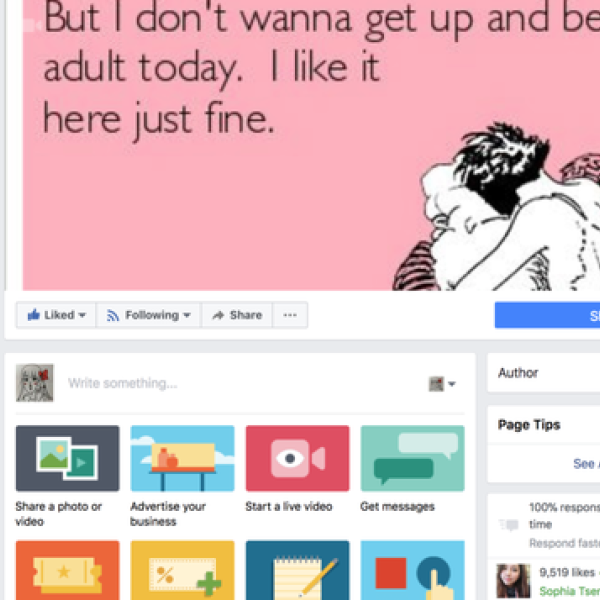This screenshot has height=600, width=600.
Task: Click the blue button beside the page actions
Action: (x=547, y=315)
